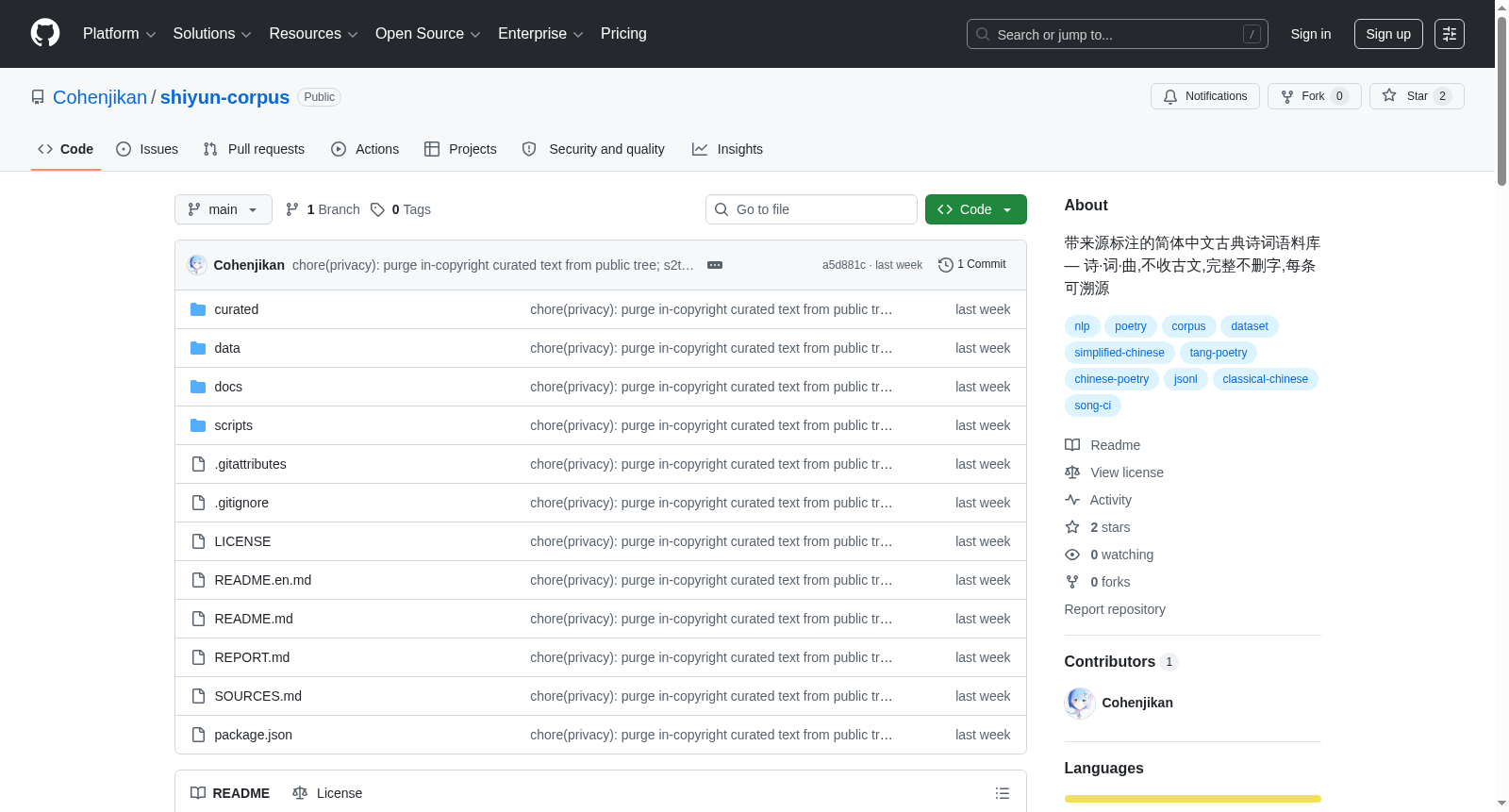
Task: Open the global navigation settings icon button
Action: pos(1450,34)
